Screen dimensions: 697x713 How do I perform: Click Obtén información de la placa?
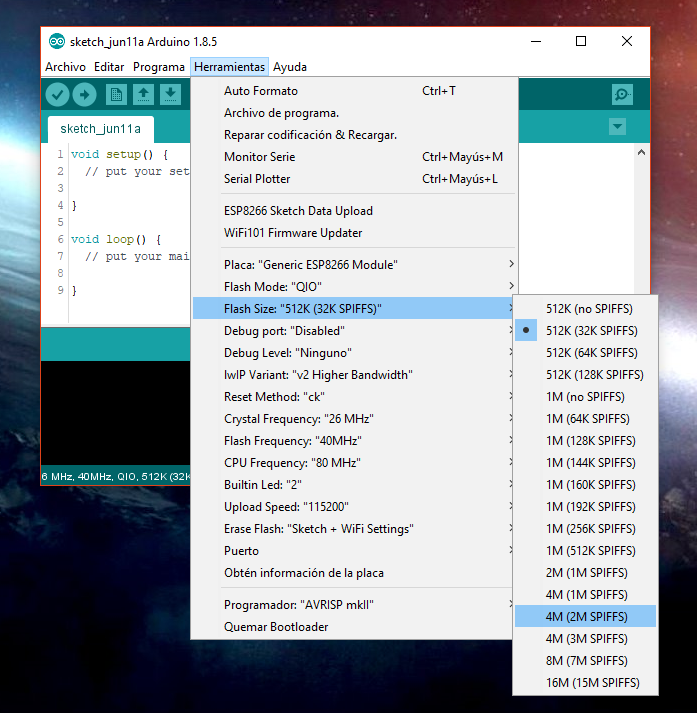354,573
